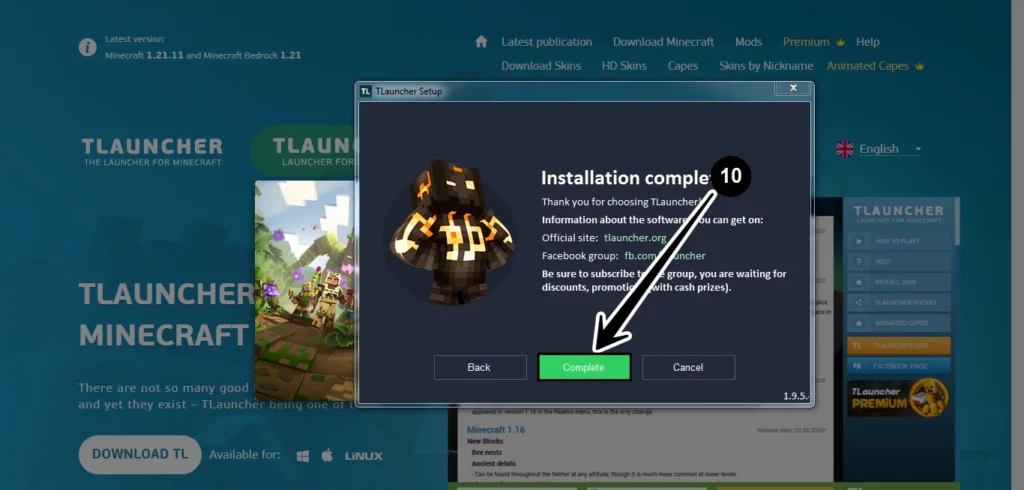
Task: Open the Help menu item
Action: [868, 42]
